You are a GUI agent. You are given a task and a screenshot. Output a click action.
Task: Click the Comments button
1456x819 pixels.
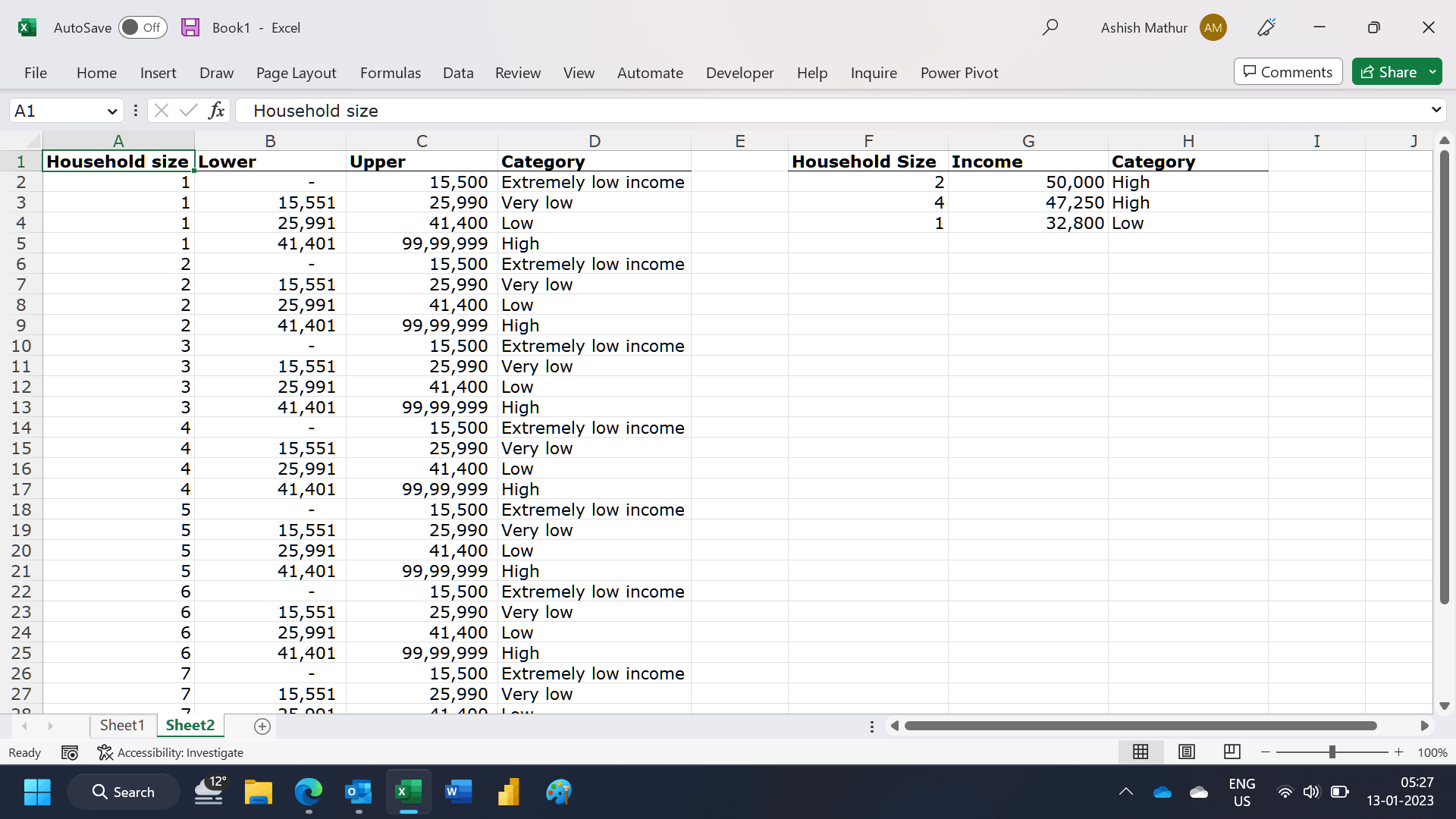[1288, 72]
